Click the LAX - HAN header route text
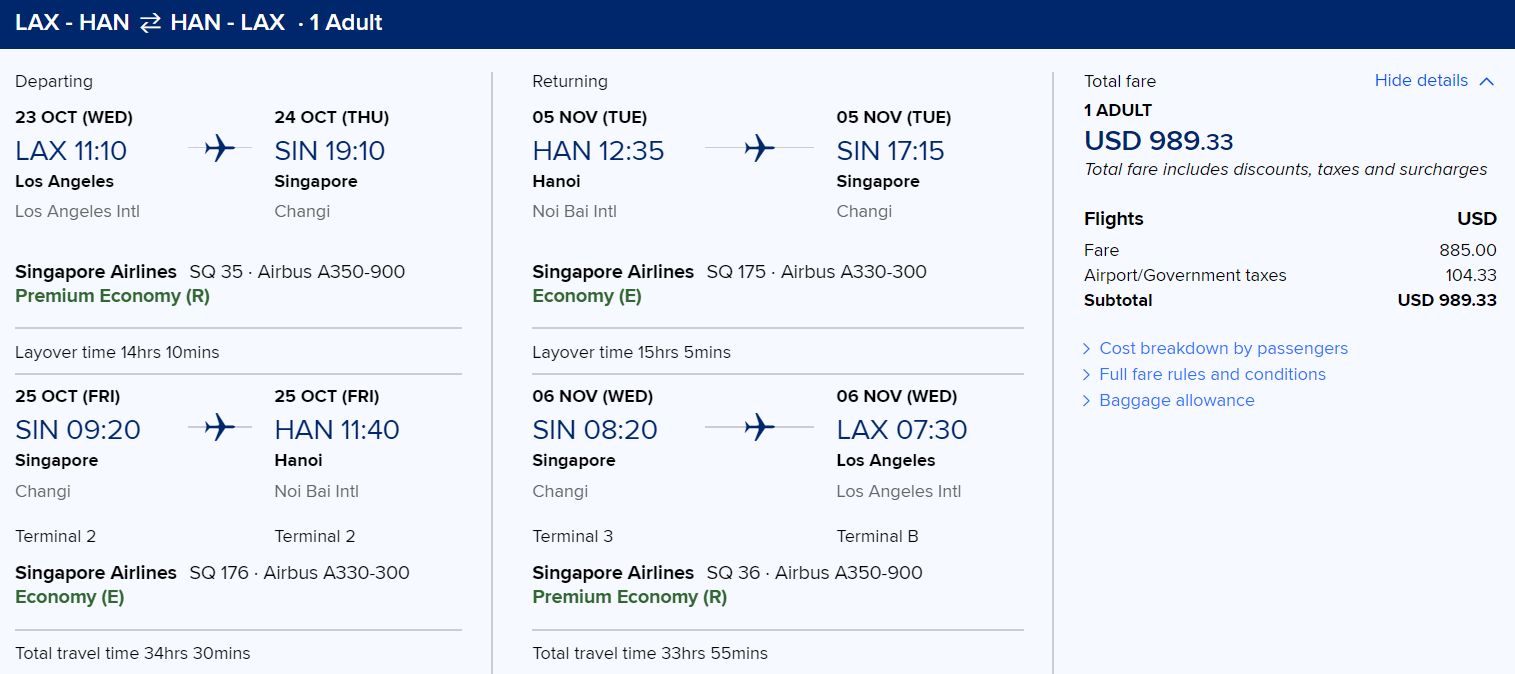 click(x=72, y=23)
